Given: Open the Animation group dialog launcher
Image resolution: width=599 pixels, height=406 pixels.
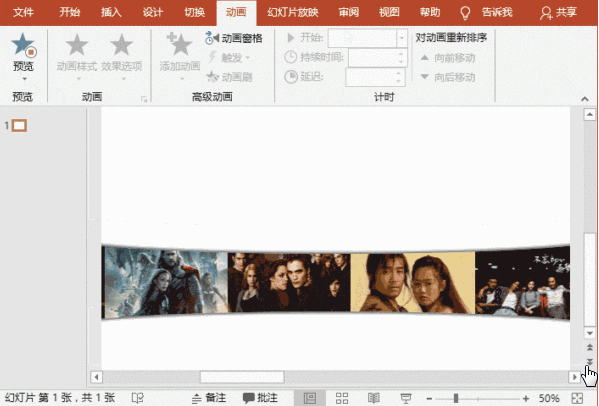Looking at the screenshot, I should 144,99.
